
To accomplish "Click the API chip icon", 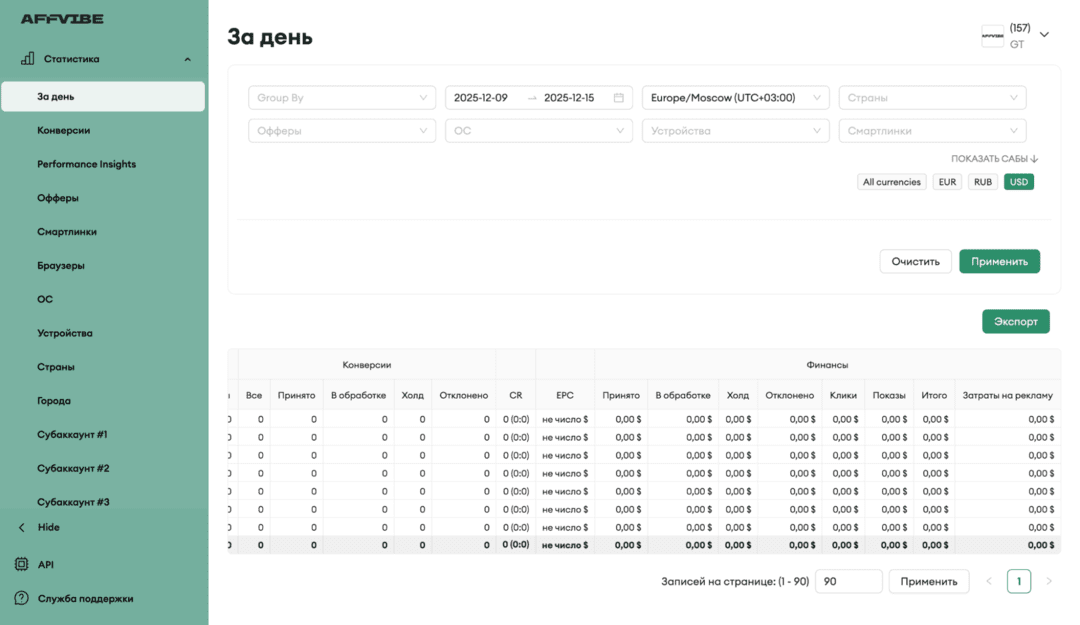I will (22, 565).
